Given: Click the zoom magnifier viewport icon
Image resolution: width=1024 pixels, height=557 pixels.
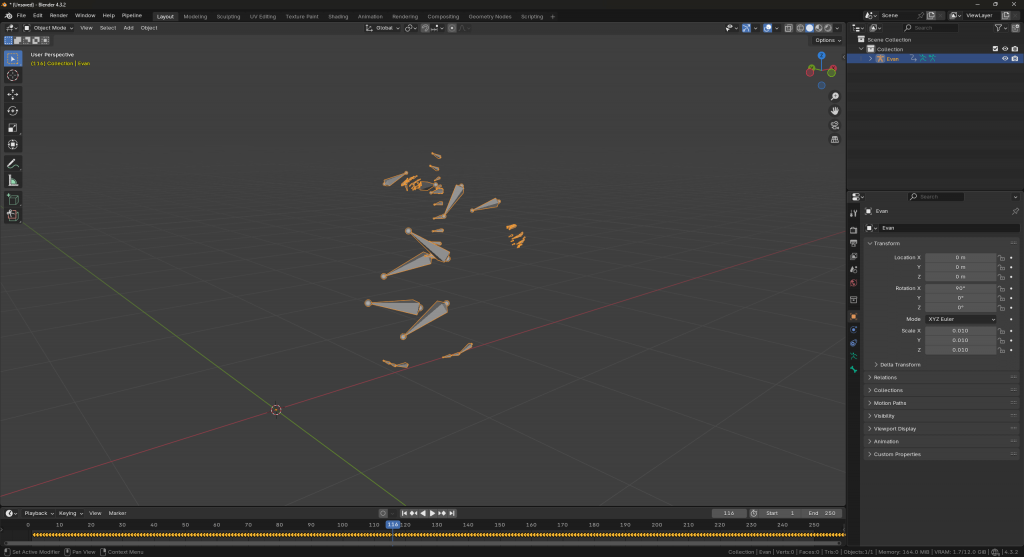Looking at the screenshot, I should pyautogui.click(x=835, y=97).
